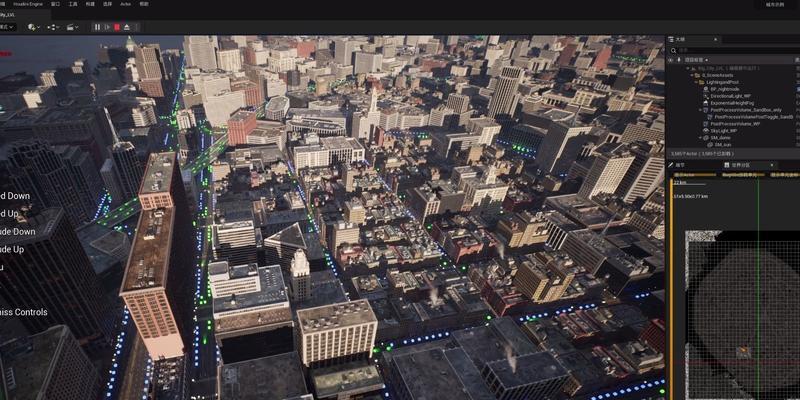Click the eject from player button
This screenshot has height=400, width=800.
click(x=127, y=27)
